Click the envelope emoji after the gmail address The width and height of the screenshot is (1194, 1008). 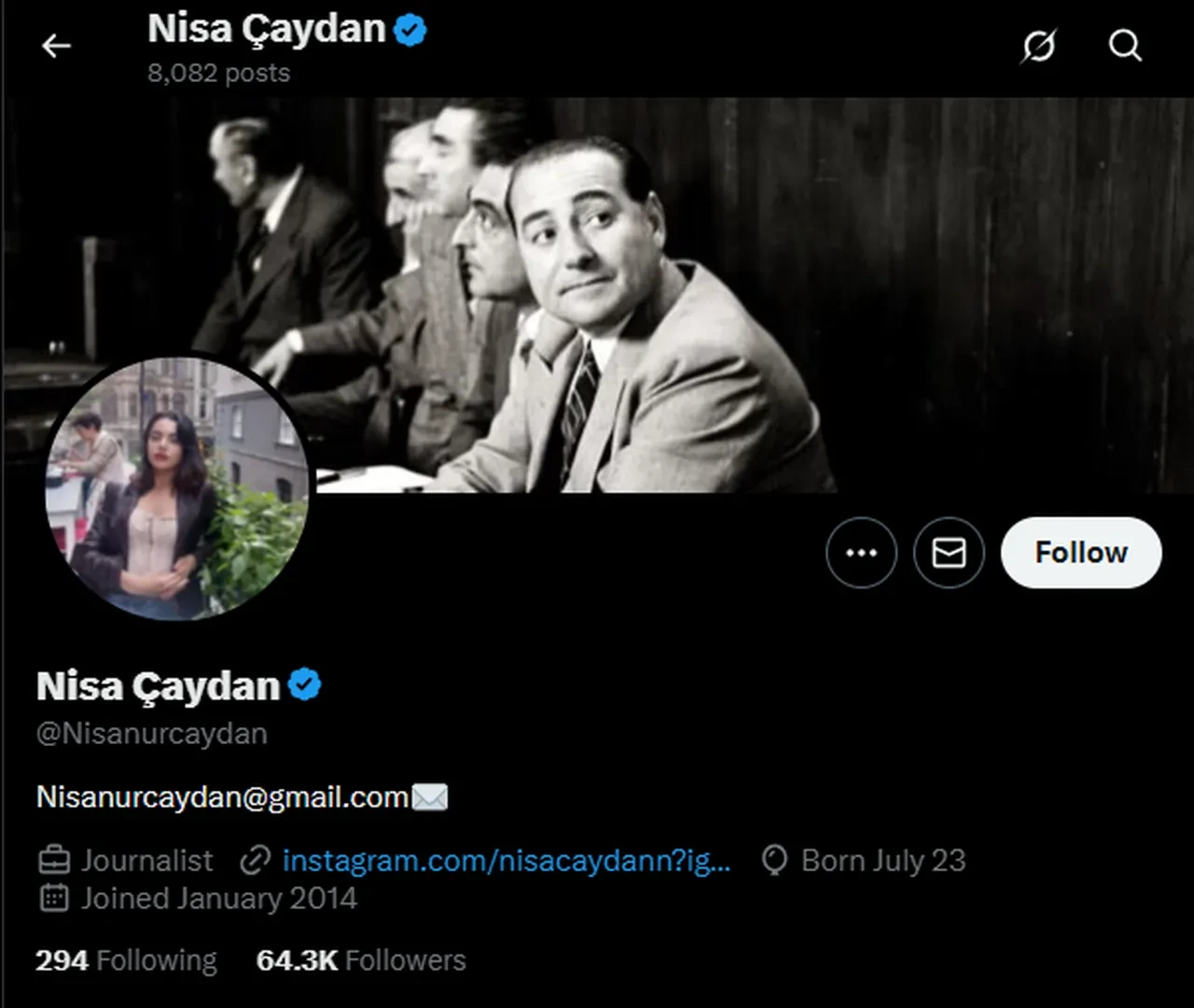(429, 795)
